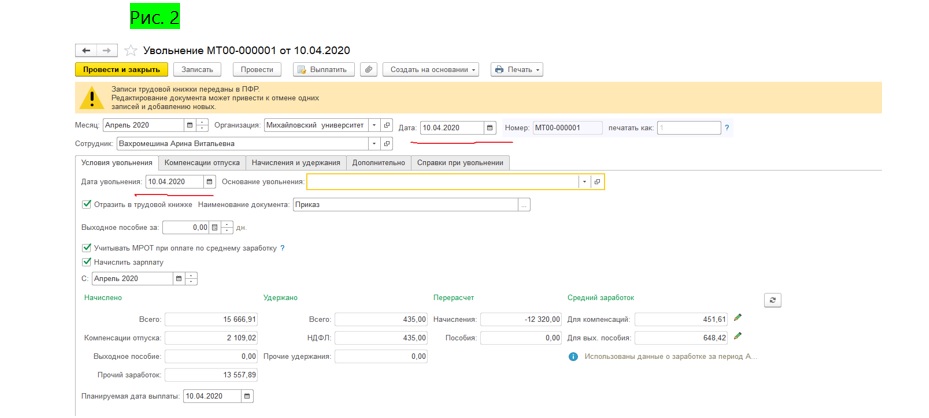Disable Начислить зарплату checkbox
This screenshot has width=929, height=418.
(x=87, y=262)
